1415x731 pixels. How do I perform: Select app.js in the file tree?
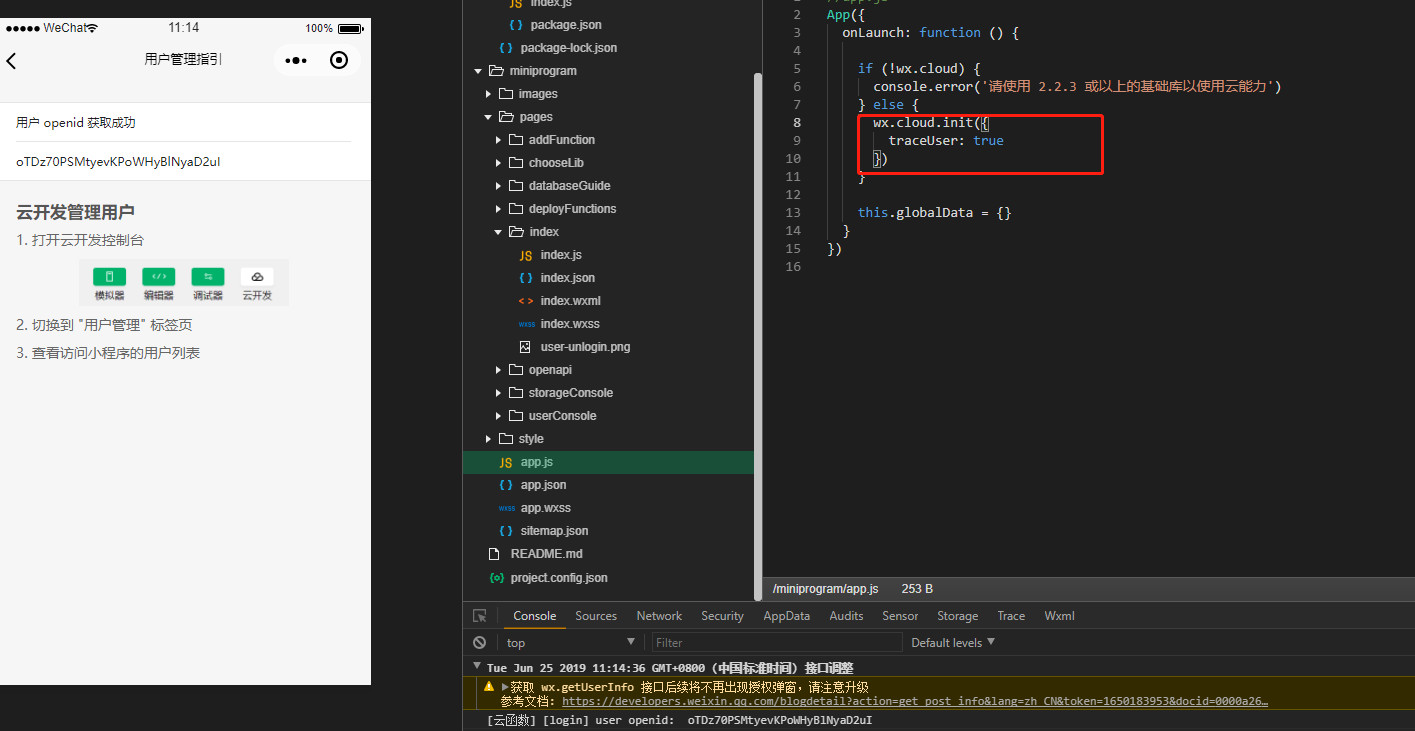(608, 462)
